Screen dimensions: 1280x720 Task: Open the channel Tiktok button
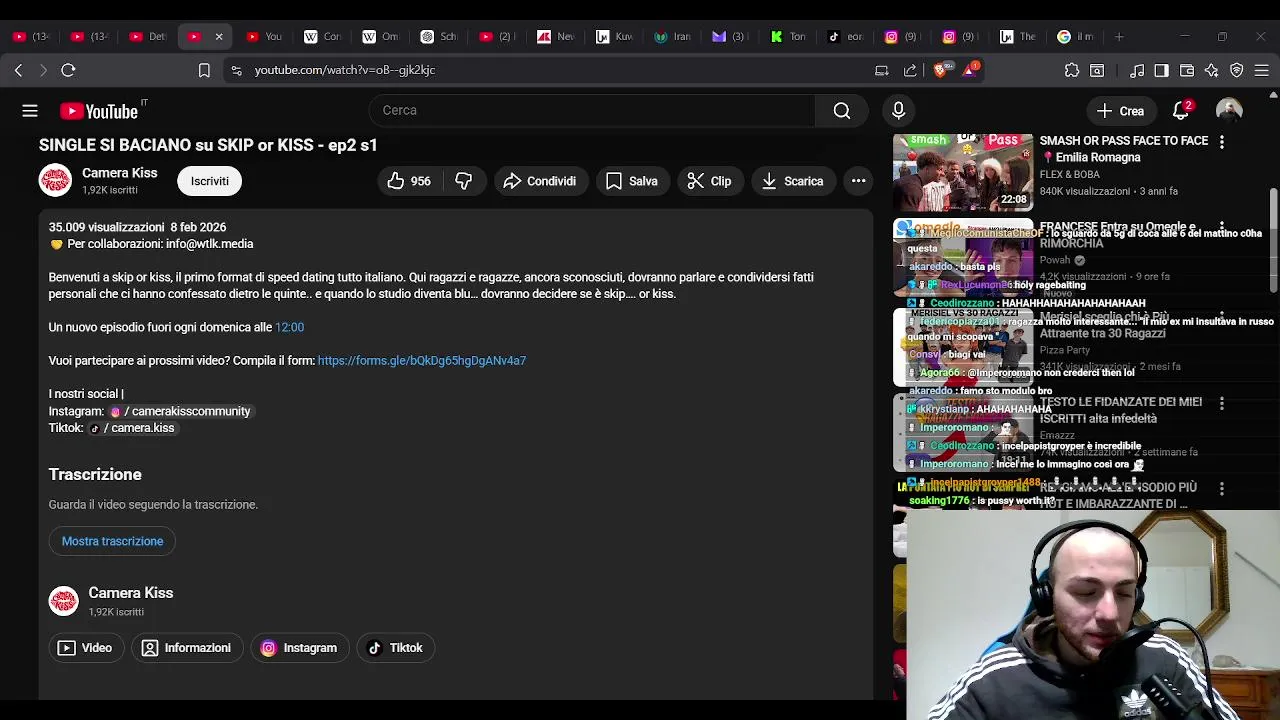coord(396,648)
